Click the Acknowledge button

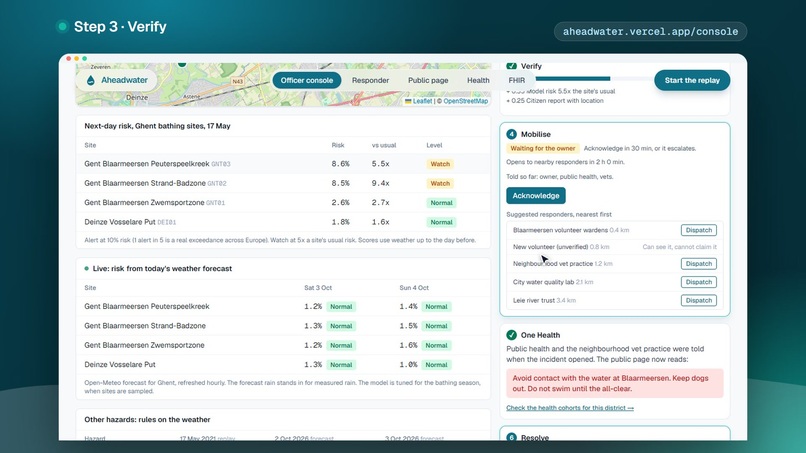[x=536, y=195]
